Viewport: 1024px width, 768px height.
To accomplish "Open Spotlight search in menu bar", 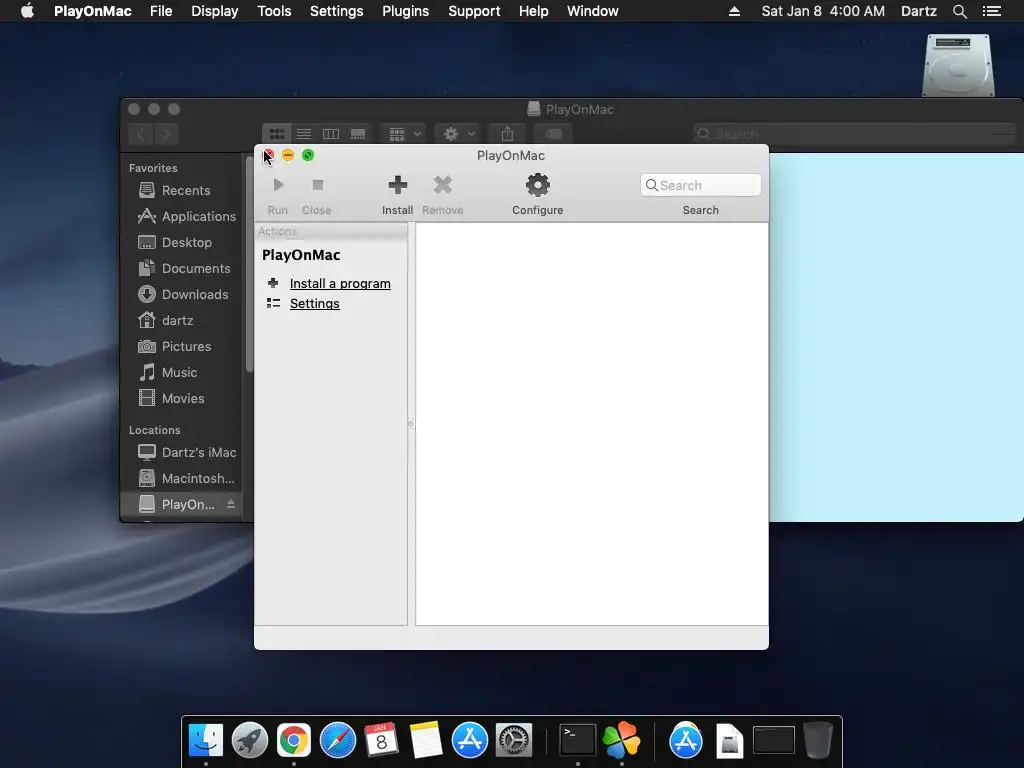I will pos(959,11).
